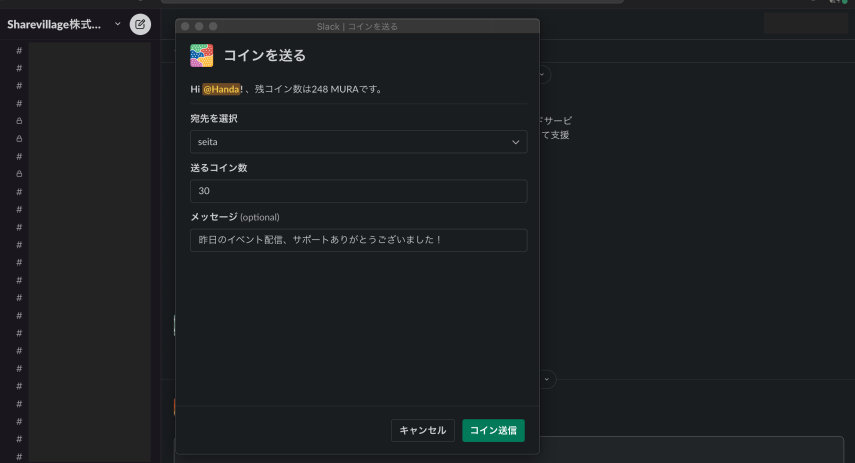Screen dimensions: 855x463
Task: Click the dialog's red close window button
Action: coord(185,26)
